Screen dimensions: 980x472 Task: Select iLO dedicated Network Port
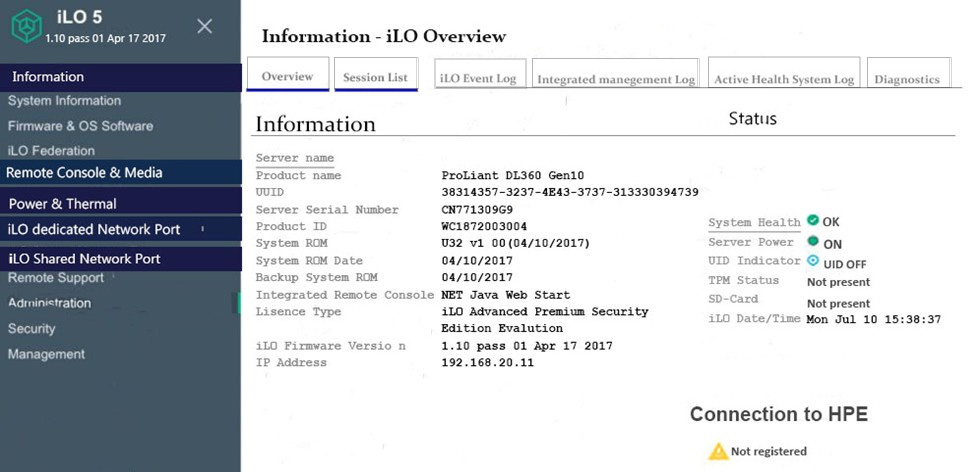pos(121,229)
